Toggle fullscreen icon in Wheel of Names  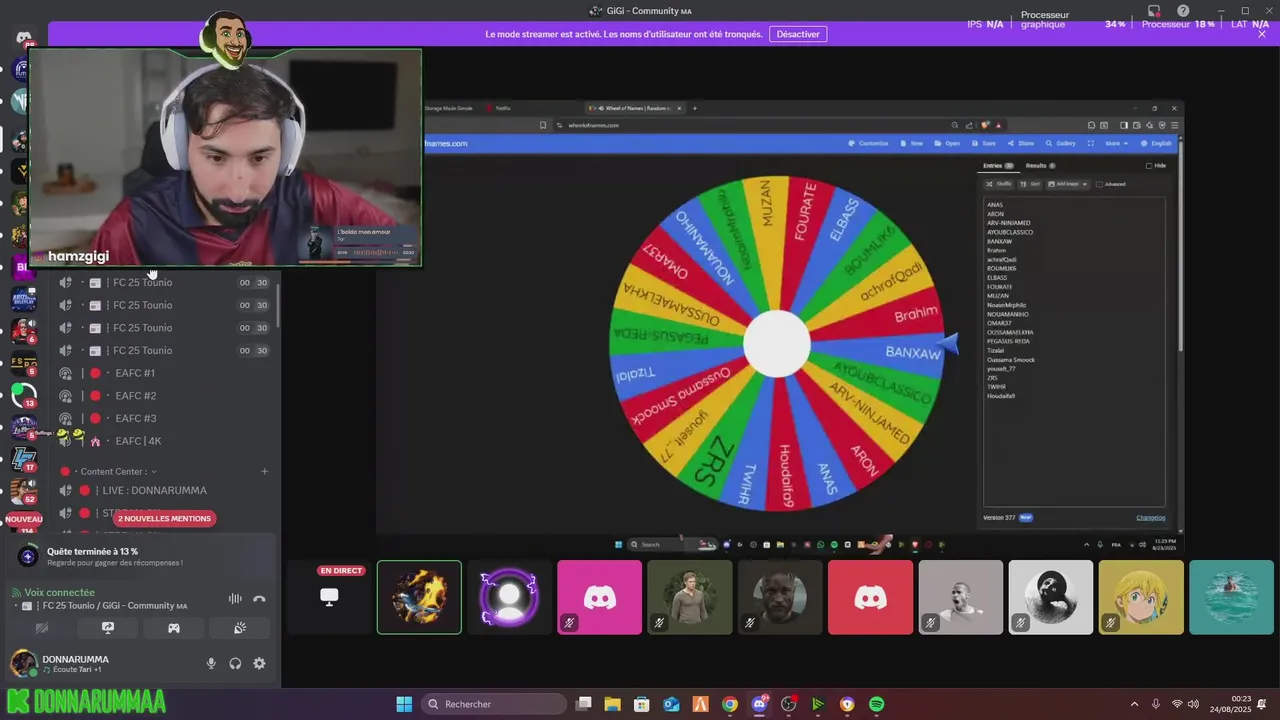tap(1091, 143)
